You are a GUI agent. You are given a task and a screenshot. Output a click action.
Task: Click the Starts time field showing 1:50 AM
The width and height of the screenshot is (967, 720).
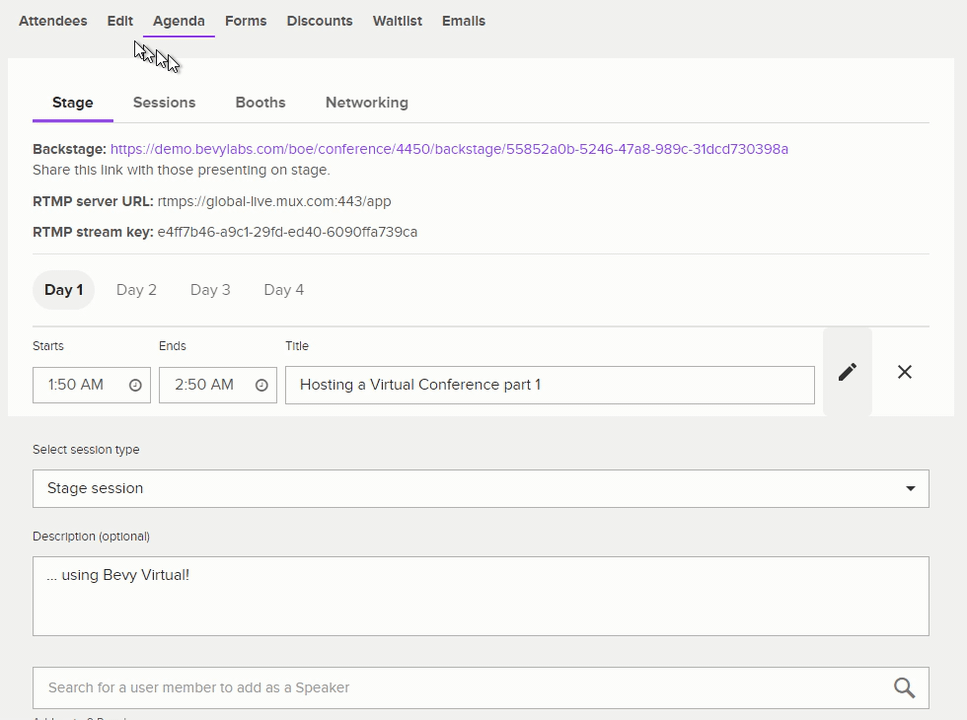(92, 385)
